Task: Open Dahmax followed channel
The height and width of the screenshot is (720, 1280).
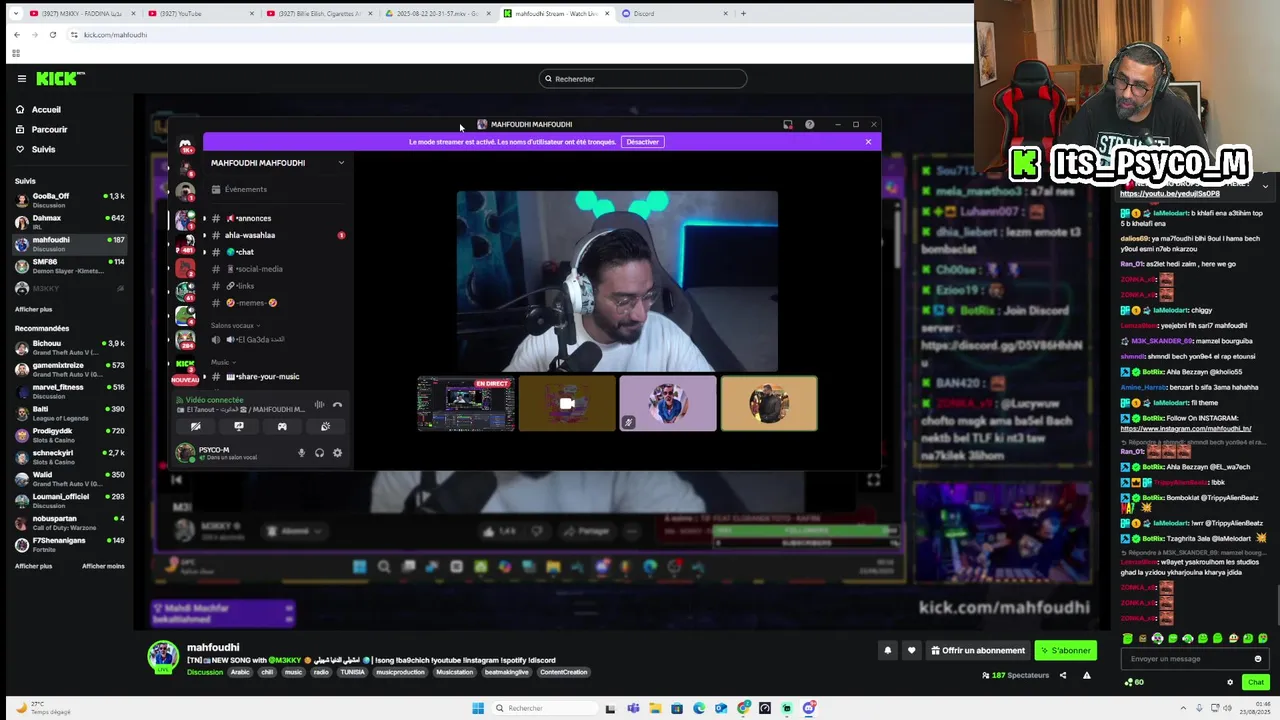Action: [70, 222]
